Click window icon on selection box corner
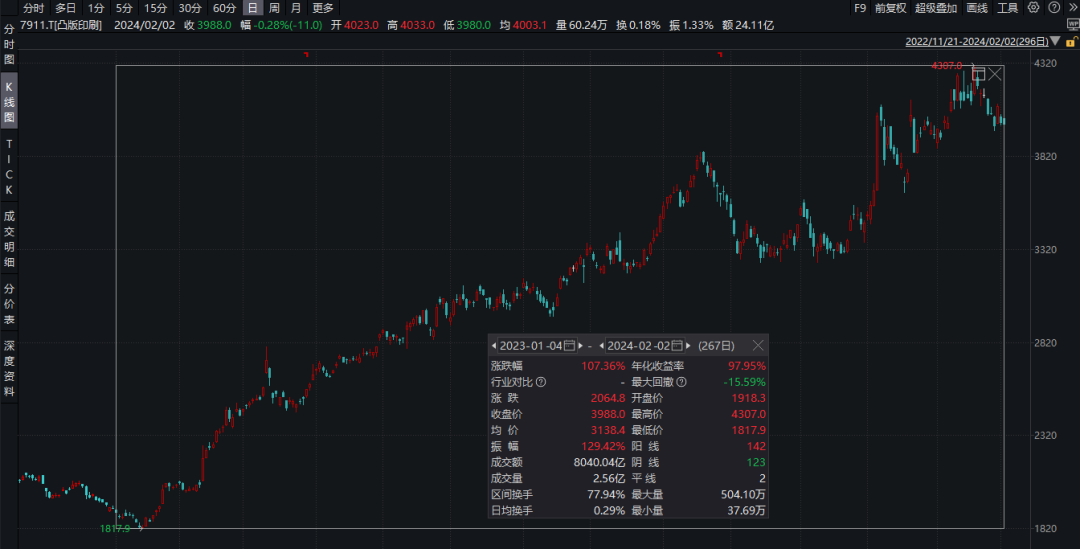 (979, 74)
